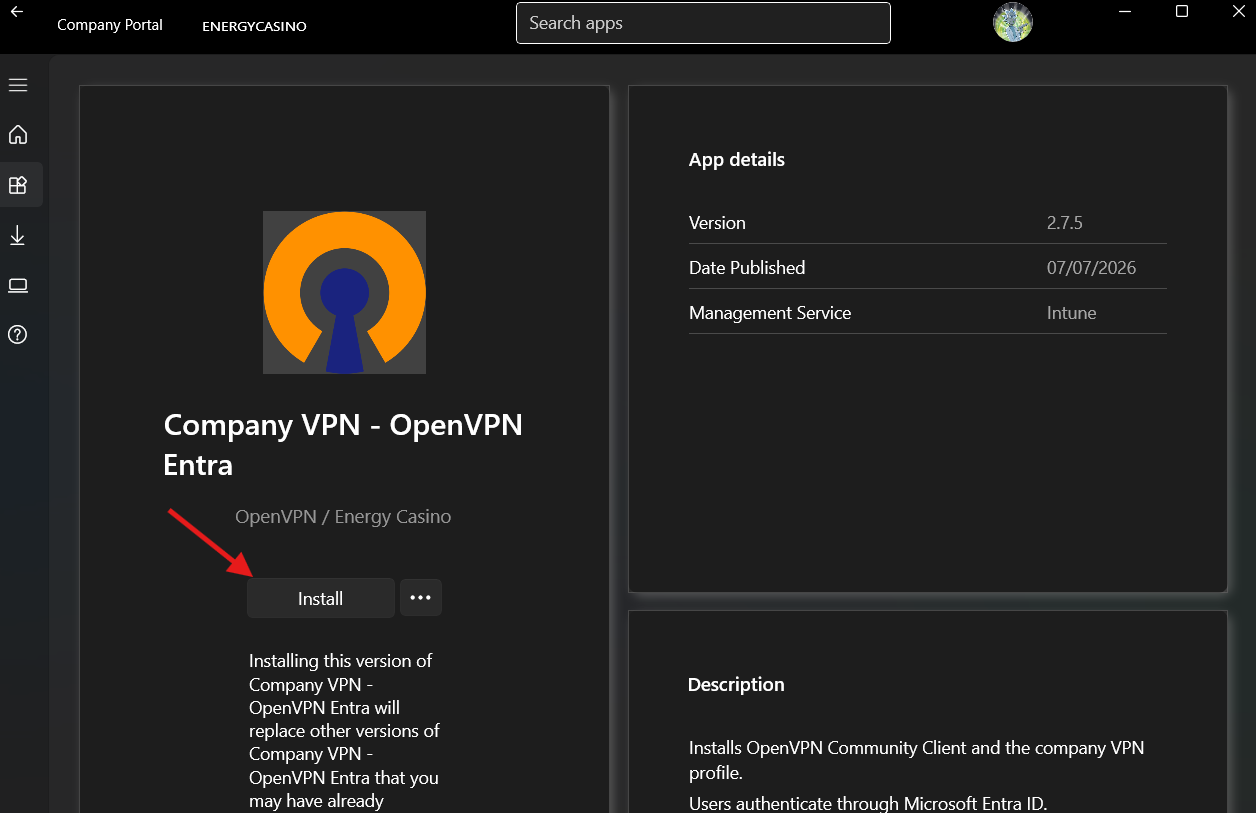Open Downloads & updates sidebar icon
The width and height of the screenshot is (1256, 813).
(18, 235)
